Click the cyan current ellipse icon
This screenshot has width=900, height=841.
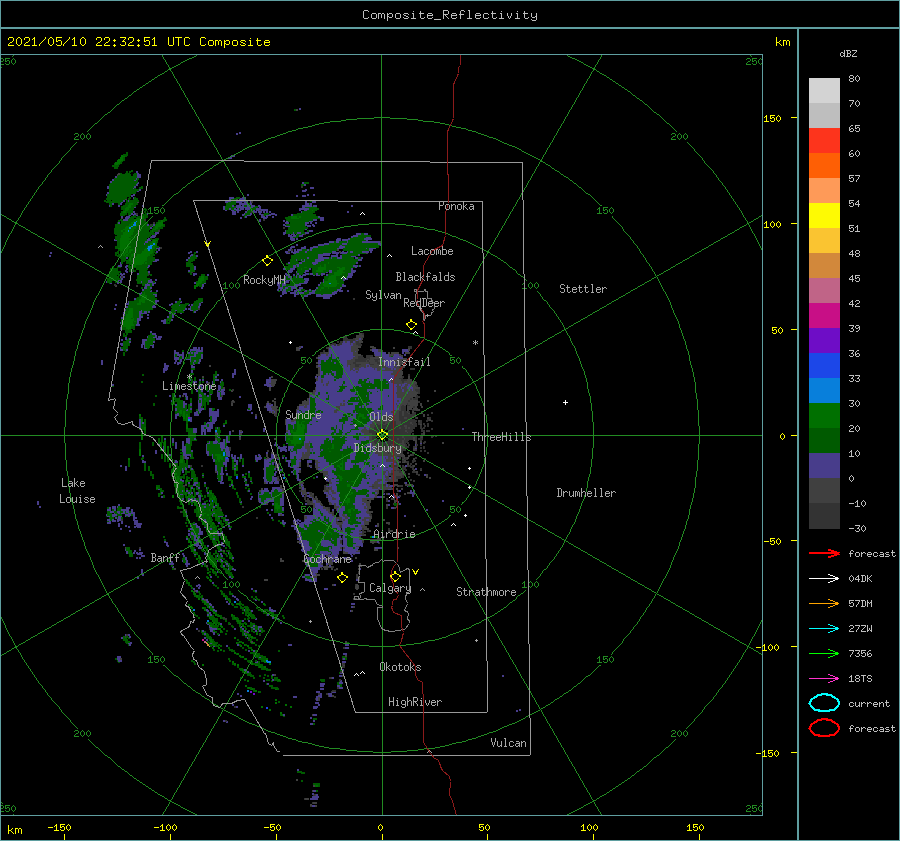tap(824, 703)
